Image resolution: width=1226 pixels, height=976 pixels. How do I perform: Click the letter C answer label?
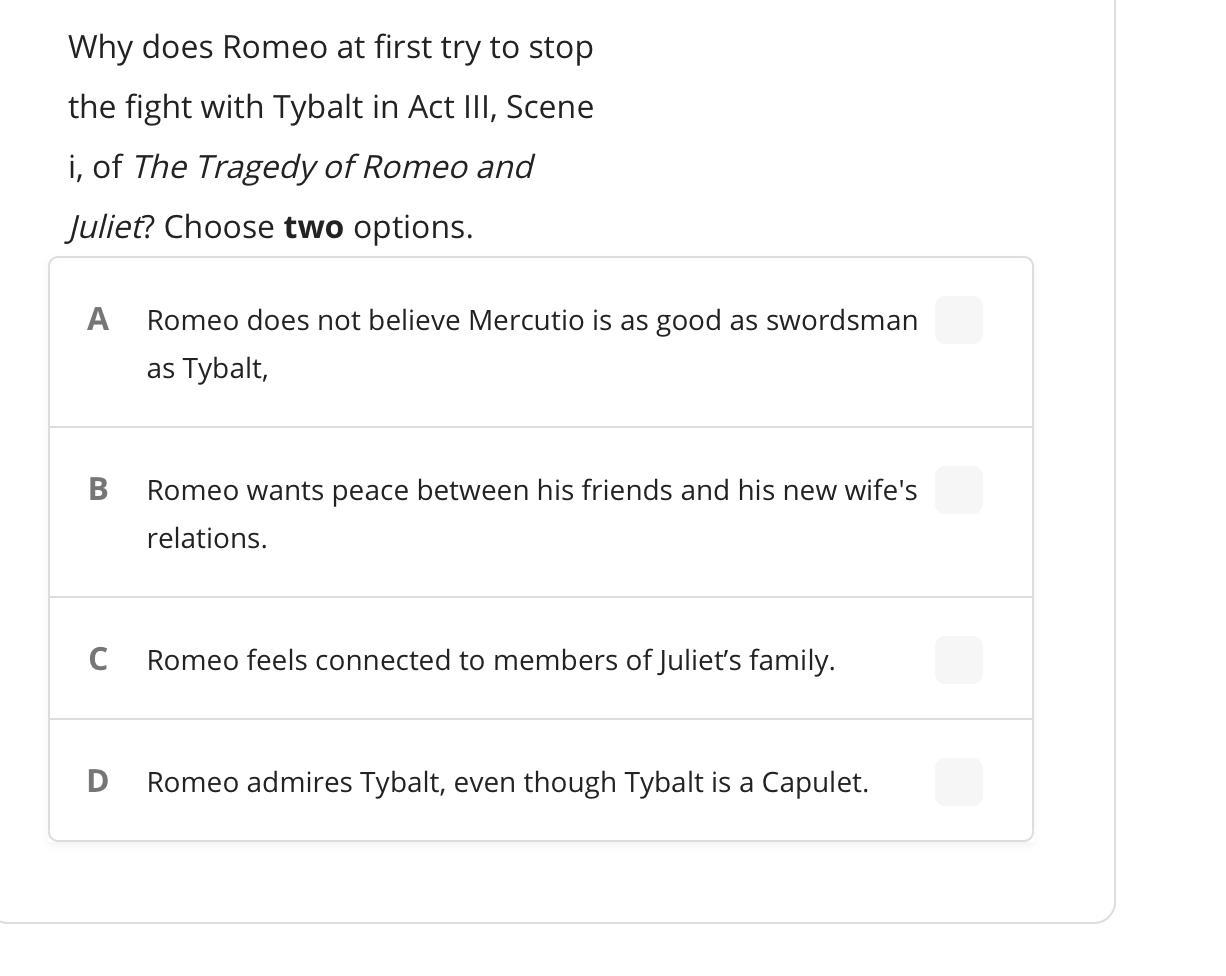pyautogui.click(x=98, y=659)
